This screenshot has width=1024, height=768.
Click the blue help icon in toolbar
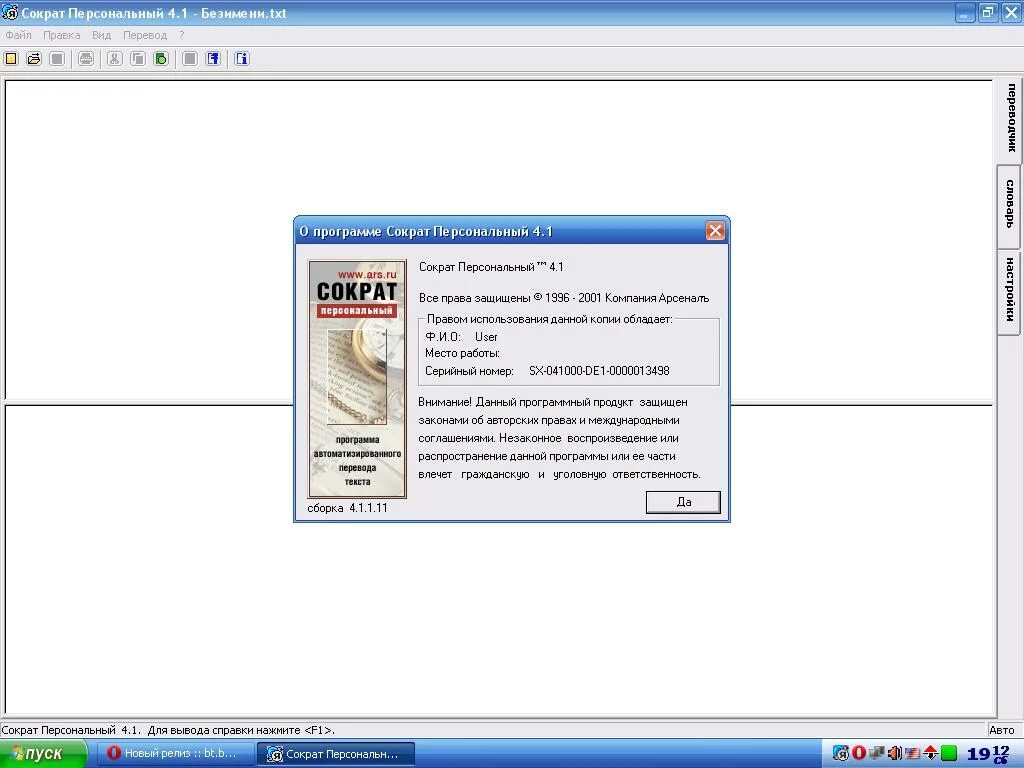click(213, 59)
